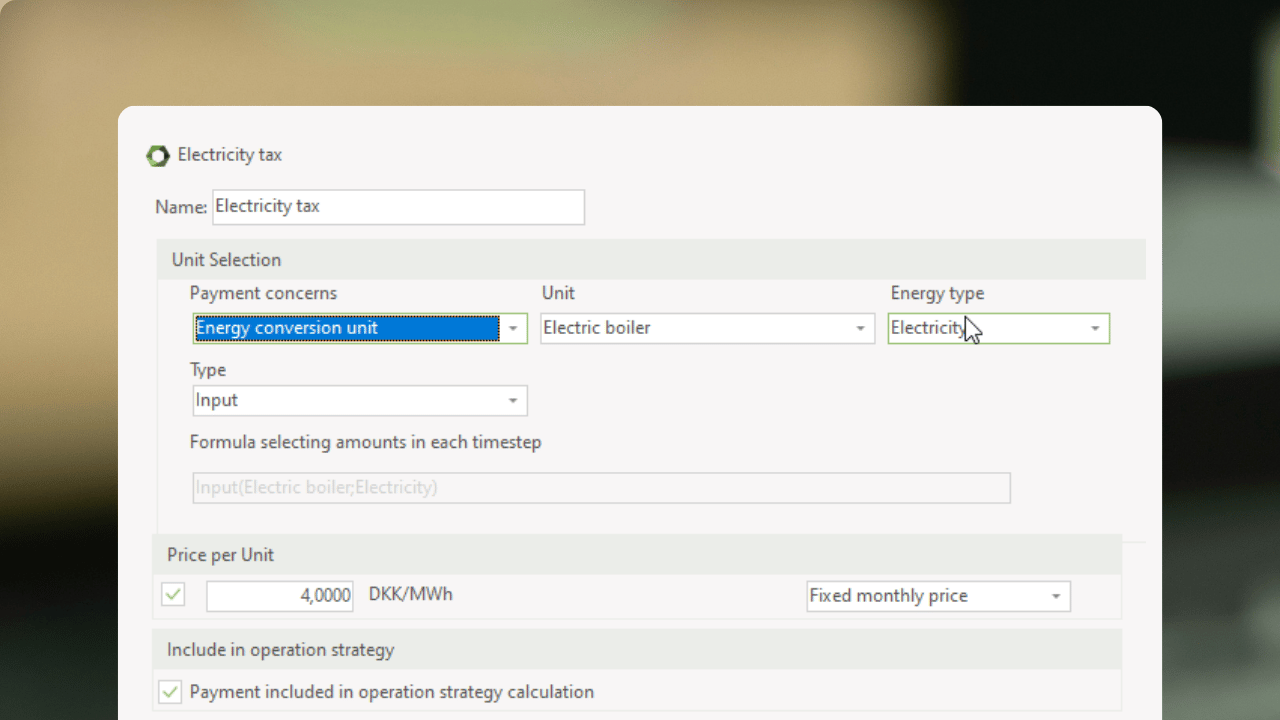Click the Unit Selection section header
1280x720 pixels.
(x=226, y=260)
